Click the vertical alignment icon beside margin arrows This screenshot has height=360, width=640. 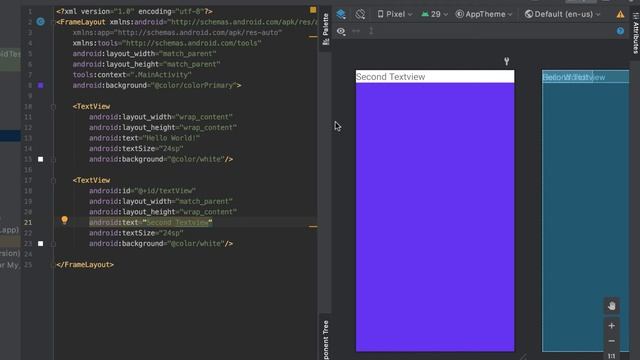371,31
